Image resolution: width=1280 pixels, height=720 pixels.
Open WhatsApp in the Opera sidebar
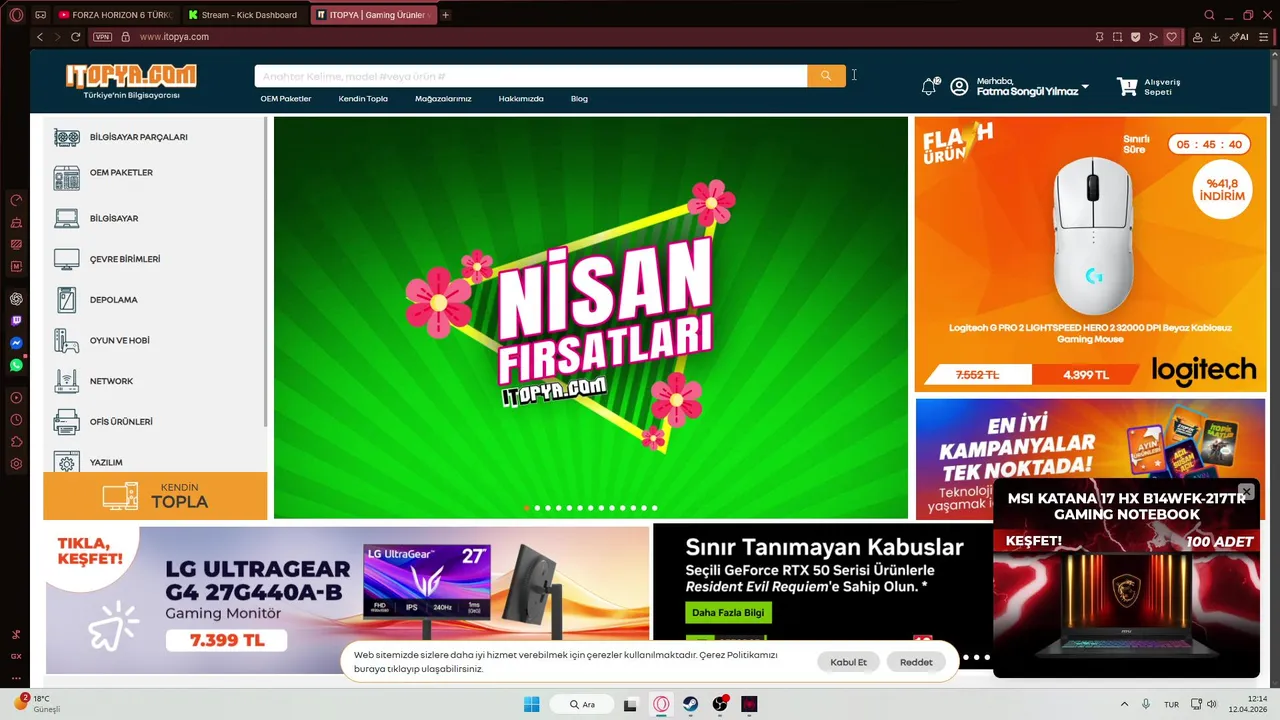click(16, 365)
